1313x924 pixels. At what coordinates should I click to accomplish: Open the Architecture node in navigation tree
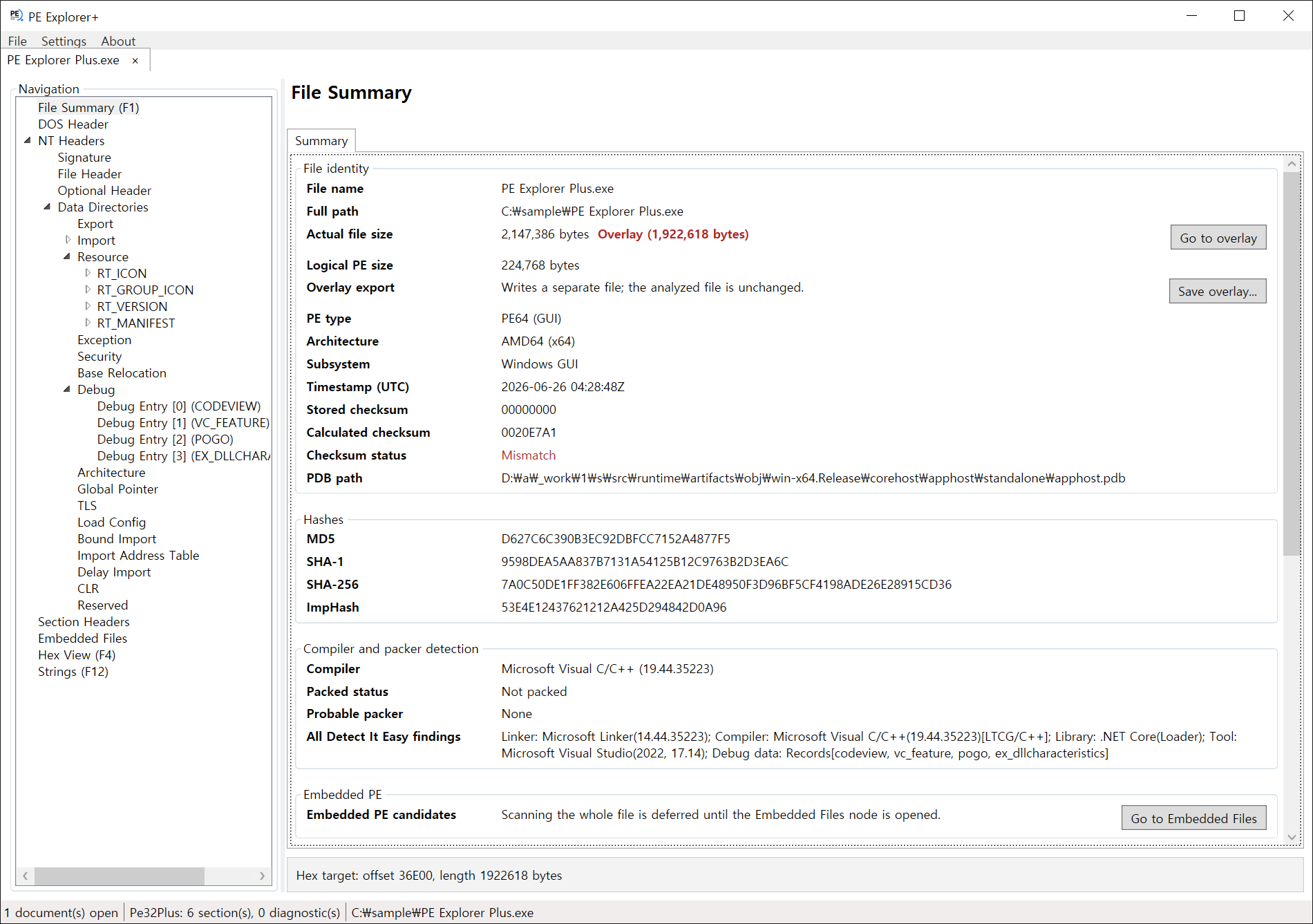[111, 473]
